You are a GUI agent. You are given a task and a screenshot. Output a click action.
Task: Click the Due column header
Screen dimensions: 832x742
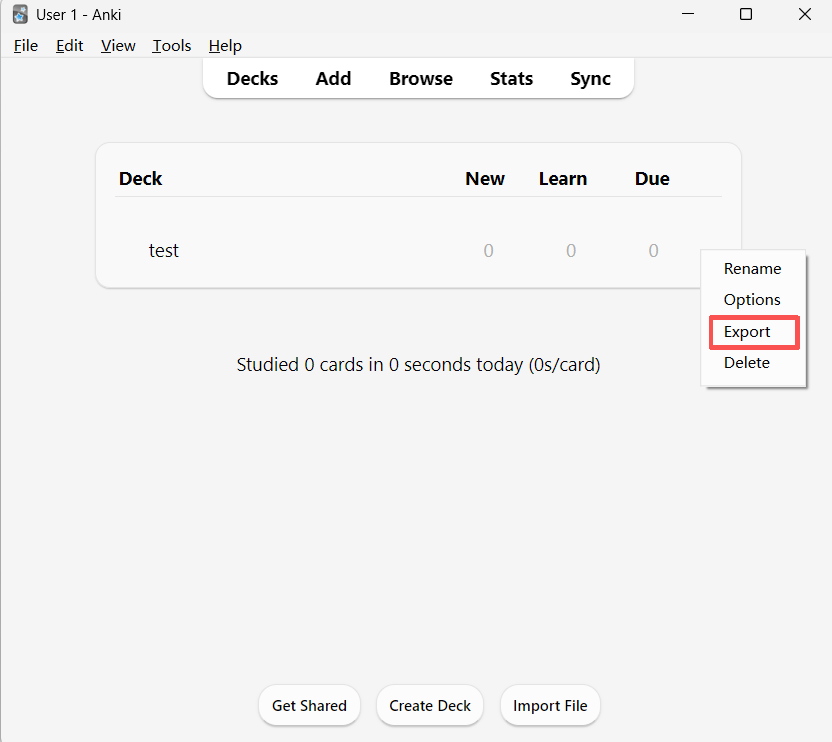tap(652, 179)
